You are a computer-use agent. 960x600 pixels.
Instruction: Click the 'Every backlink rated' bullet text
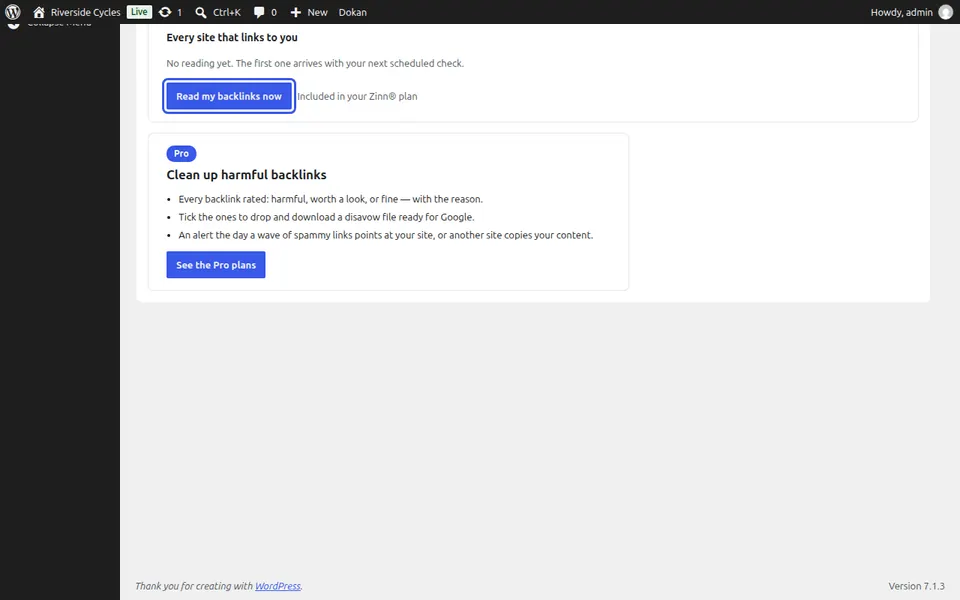click(x=331, y=199)
